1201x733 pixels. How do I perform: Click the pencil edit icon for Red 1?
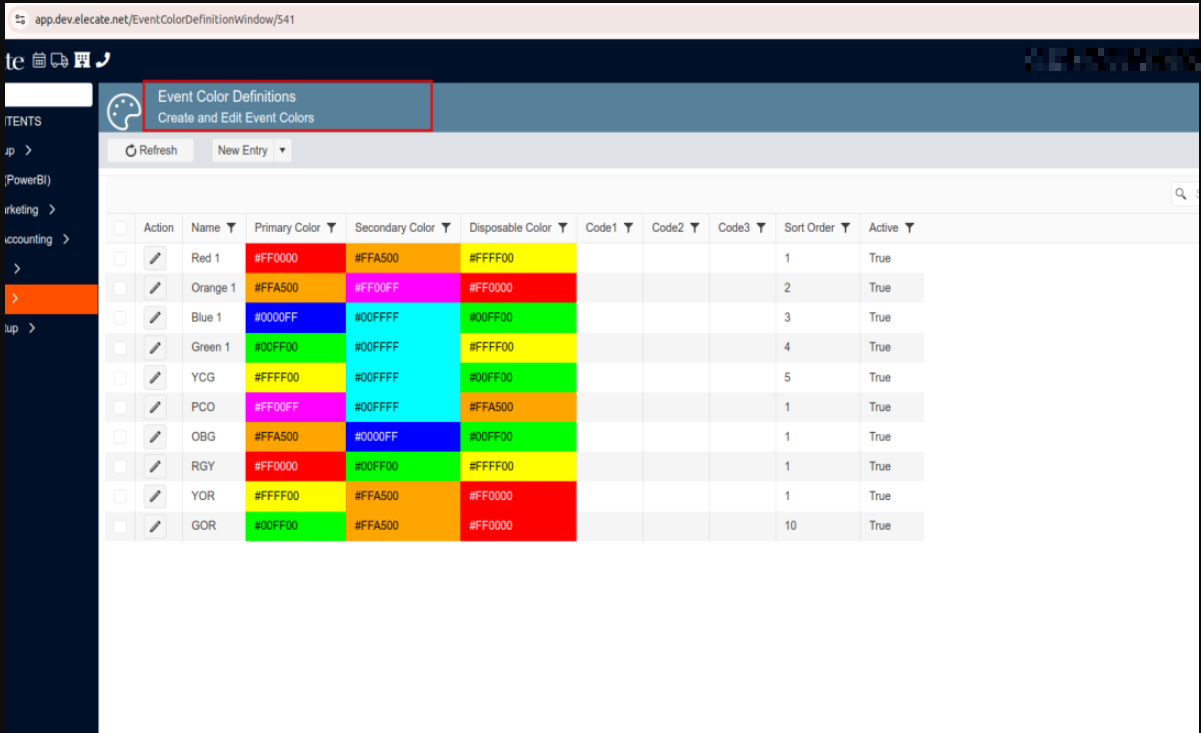[x=155, y=258]
